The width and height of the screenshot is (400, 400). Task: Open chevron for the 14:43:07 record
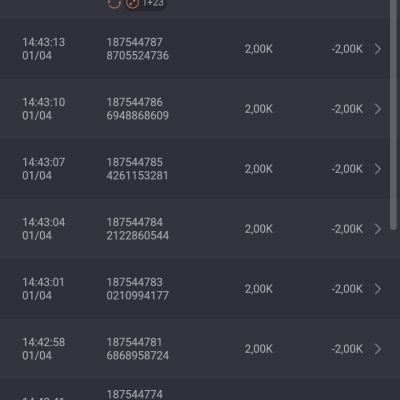378,169
